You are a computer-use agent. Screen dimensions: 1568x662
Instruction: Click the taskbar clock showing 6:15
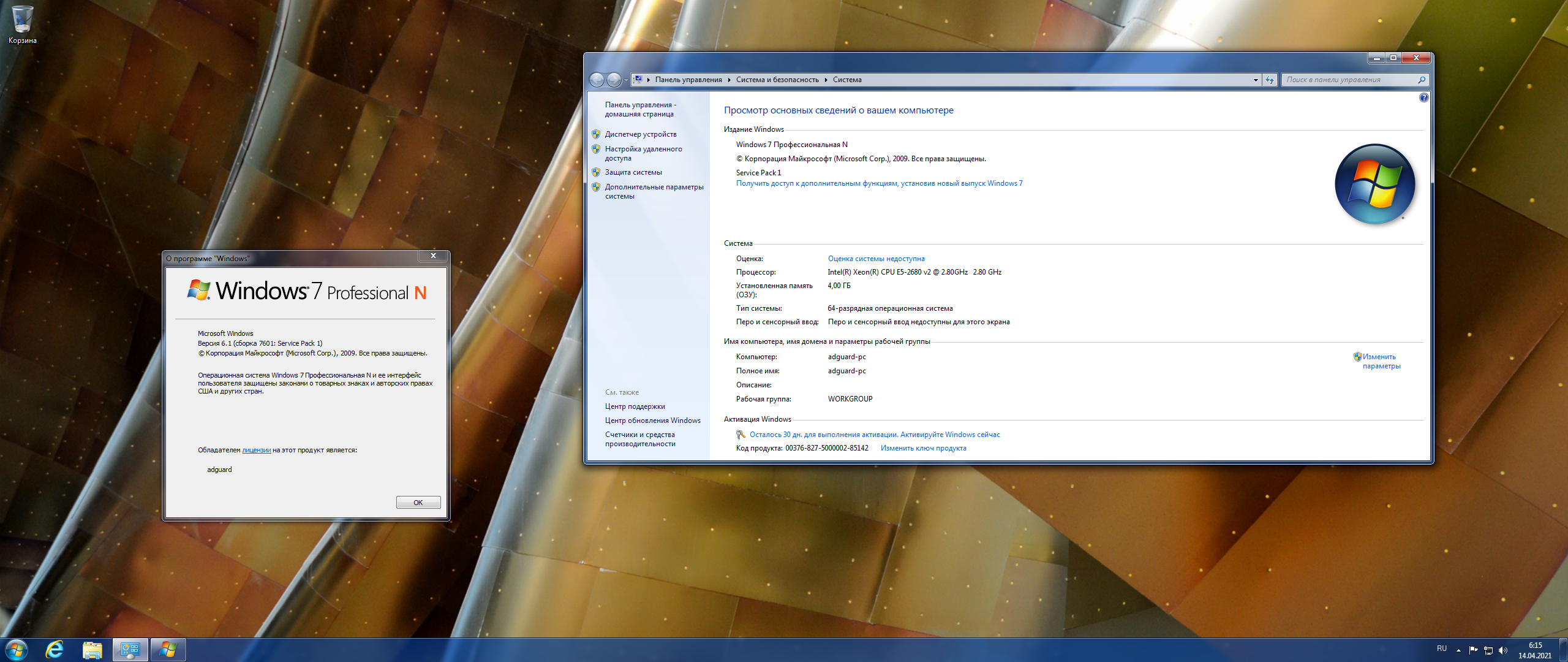[1535, 650]
